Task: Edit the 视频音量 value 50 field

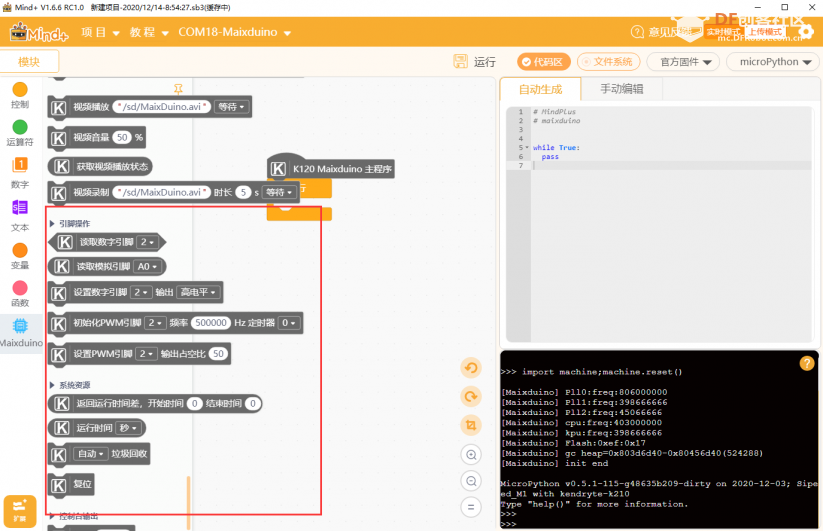Action: [x=122, y=137]
